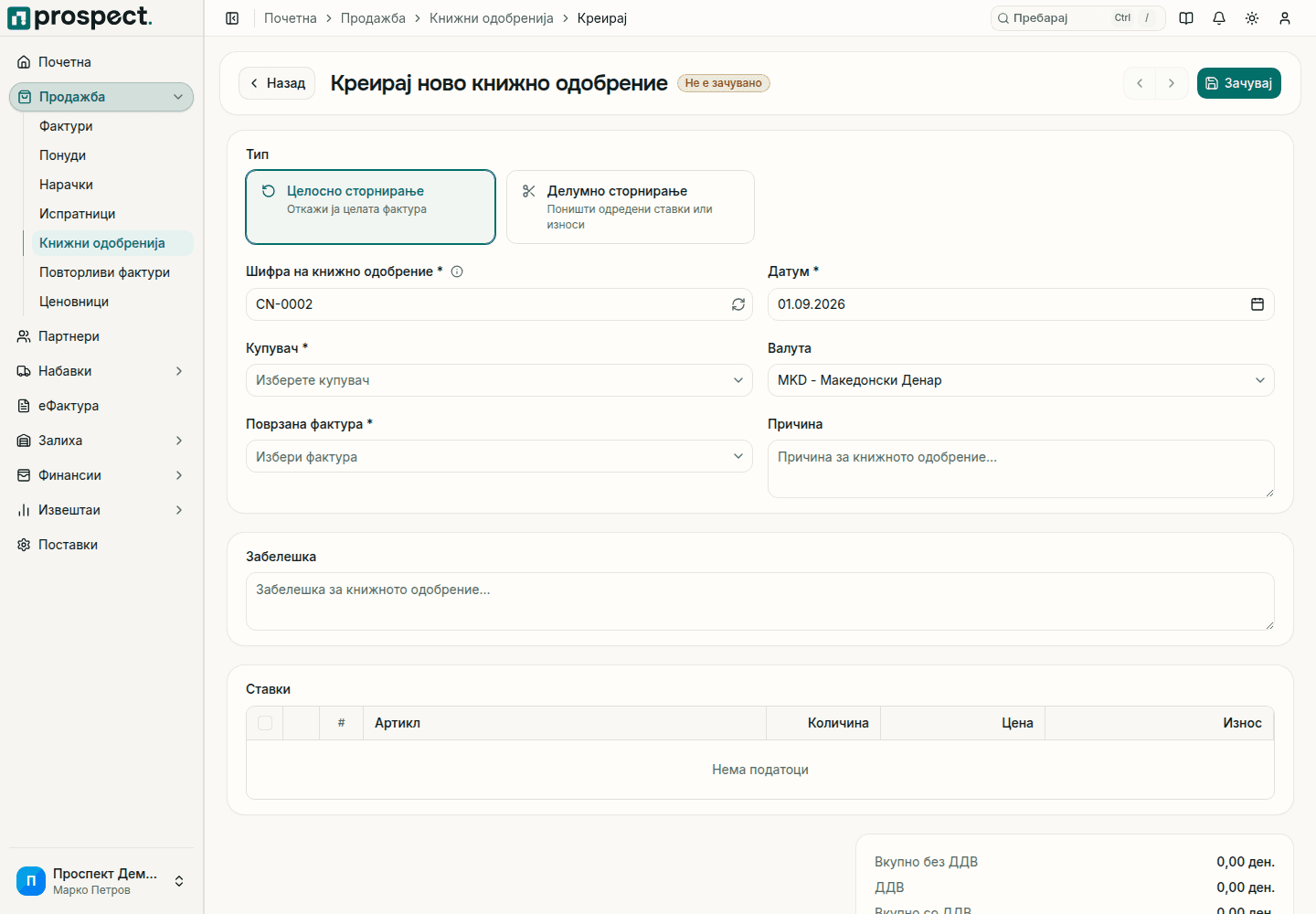Screen dimensions: 1316x914
Task: Open Нарачки submenu item
Action: (x=112, y=185)
